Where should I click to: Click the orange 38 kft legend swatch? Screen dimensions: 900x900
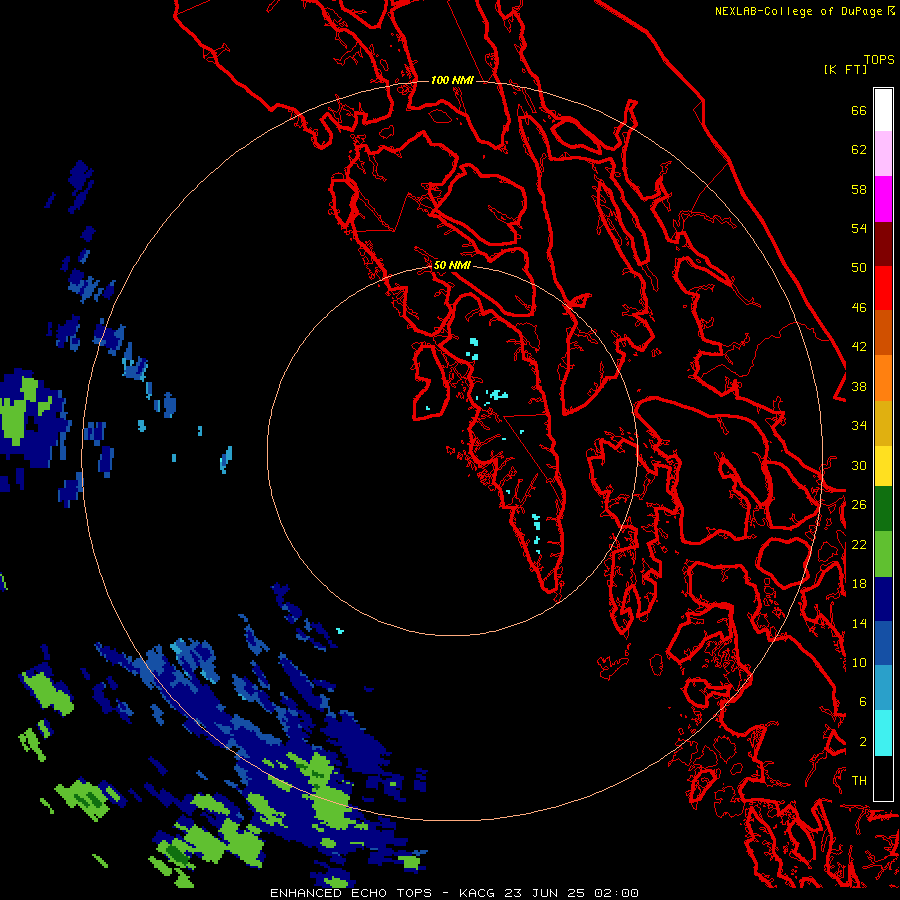(x=883, y=378)
